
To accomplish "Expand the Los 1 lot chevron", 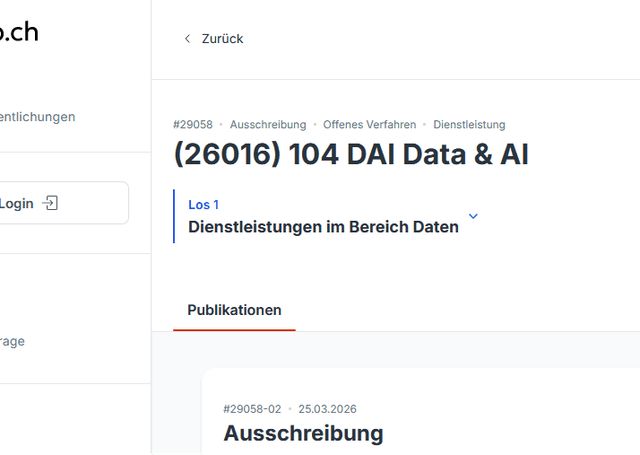I will [x=473, y=216].
